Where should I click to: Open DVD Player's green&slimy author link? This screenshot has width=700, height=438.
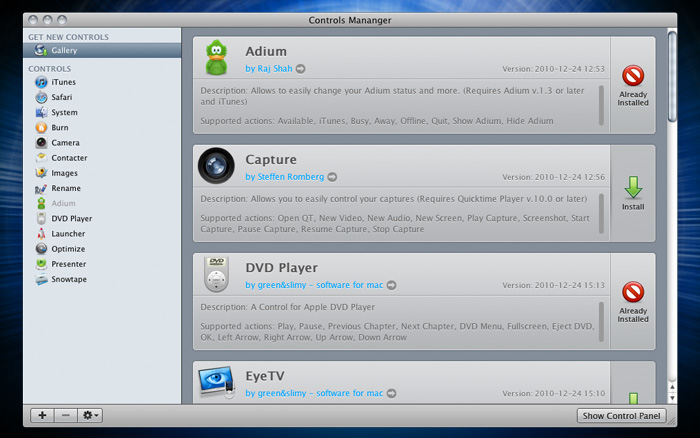pos(314,285)
